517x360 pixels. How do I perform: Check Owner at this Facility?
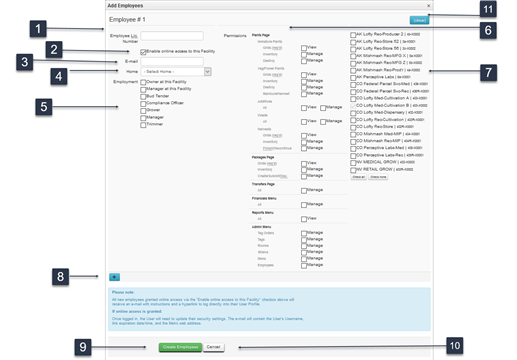[143, 82]
